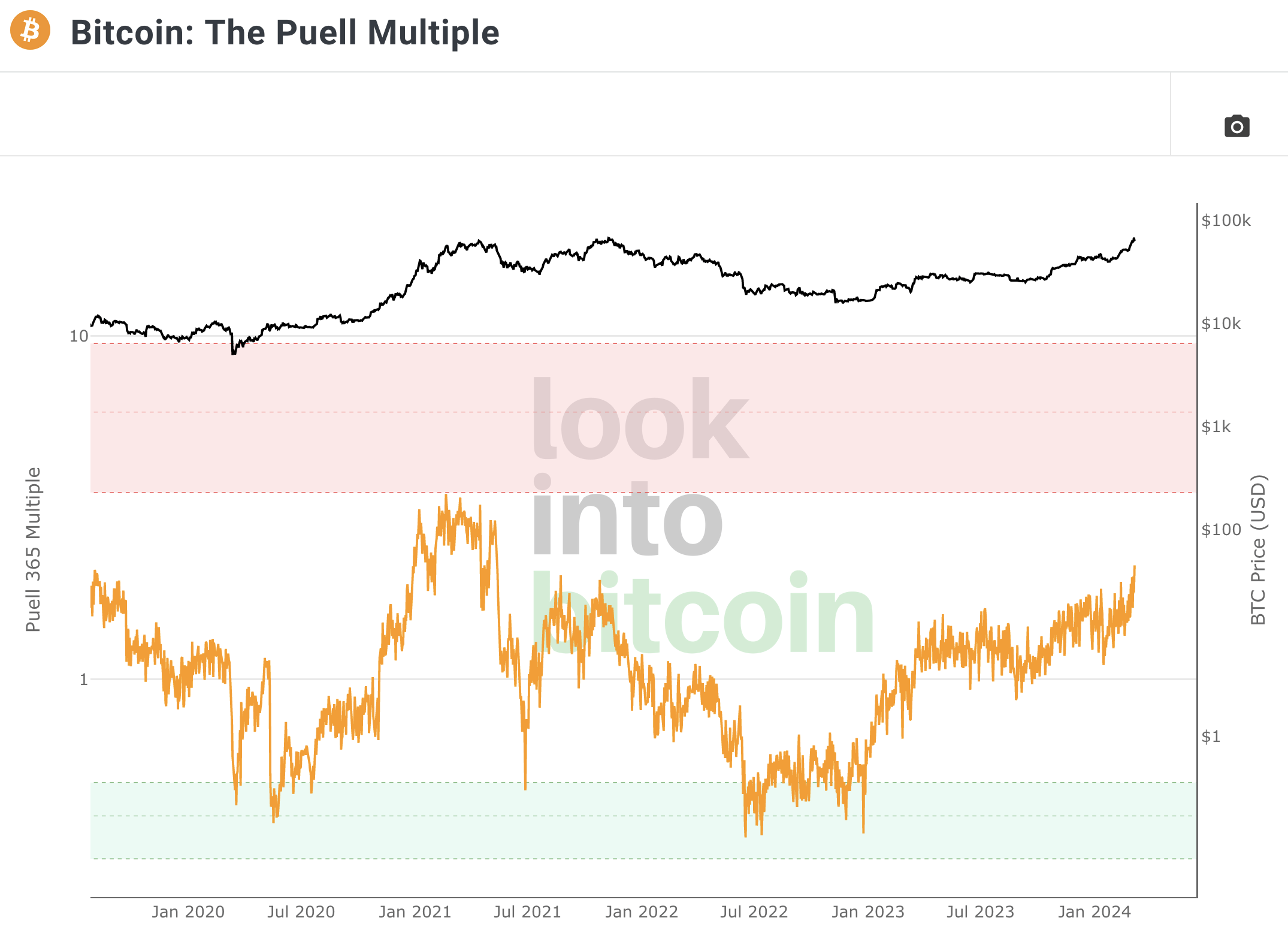Select the chart title 'Bitcoin: The Puell Multiple'
The height and width of the screenshot is (948, 1288).
tap(285, 33)
